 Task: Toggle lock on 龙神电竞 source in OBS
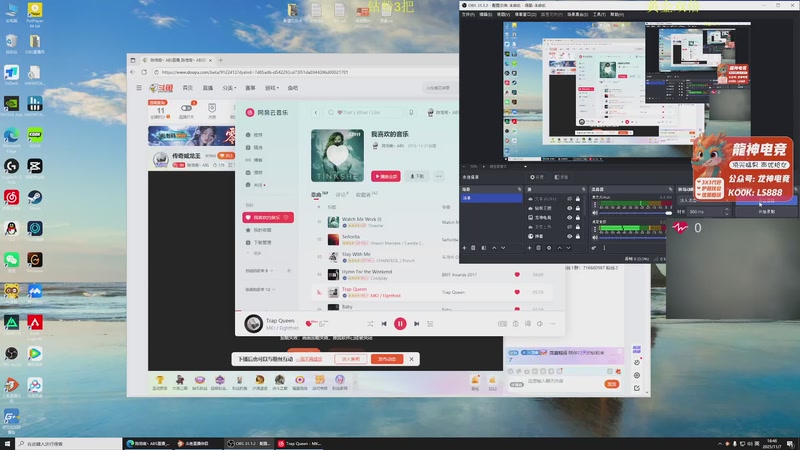click(578, 217)
